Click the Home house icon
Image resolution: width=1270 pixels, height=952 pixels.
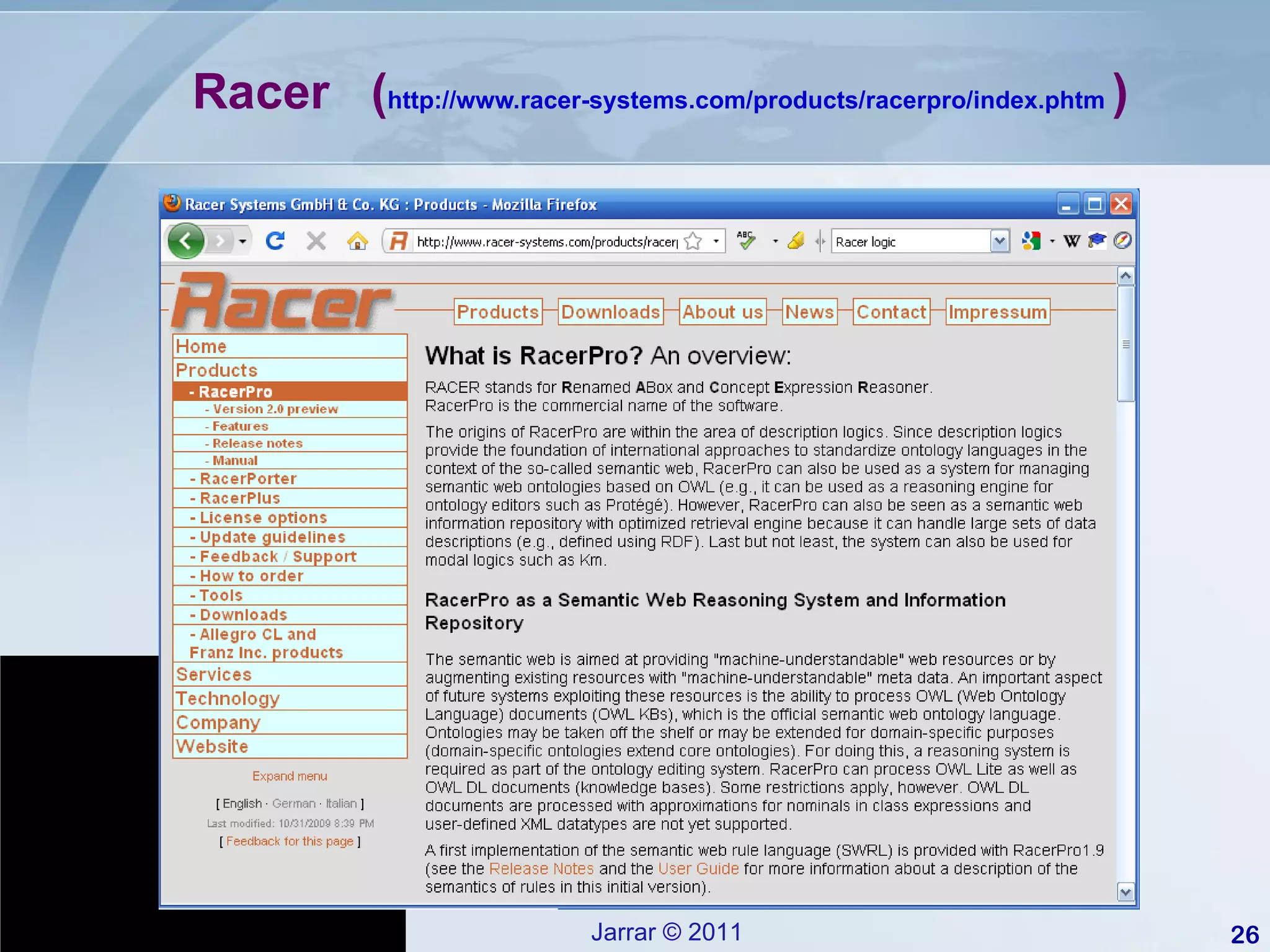[357, 240]
